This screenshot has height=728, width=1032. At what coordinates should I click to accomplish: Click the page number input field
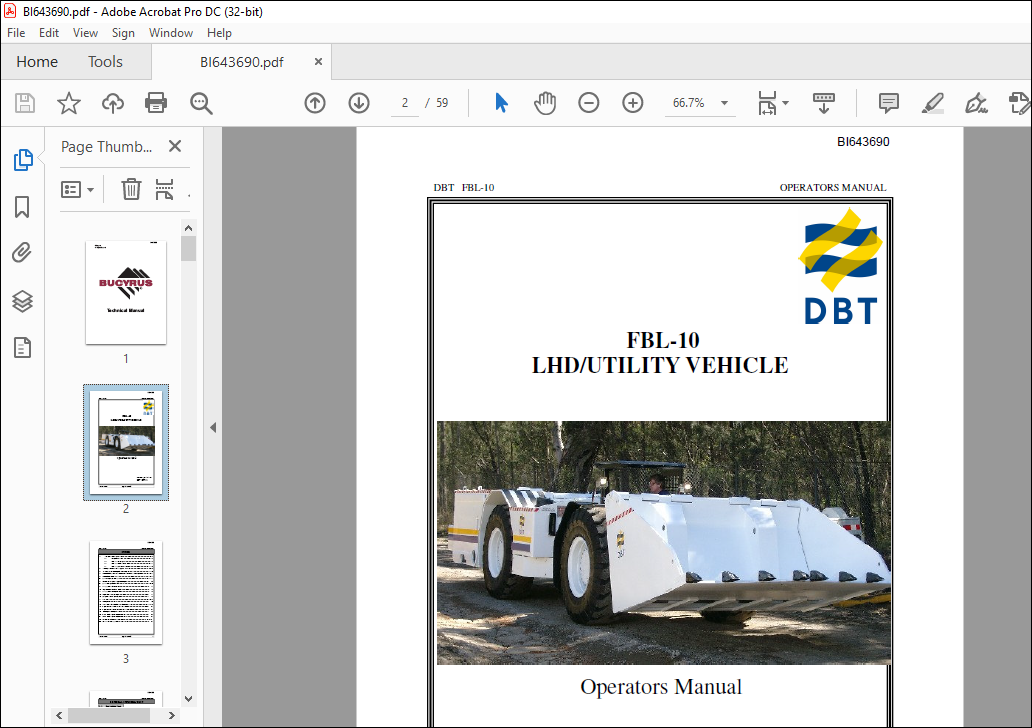click(x=405, y=103)
